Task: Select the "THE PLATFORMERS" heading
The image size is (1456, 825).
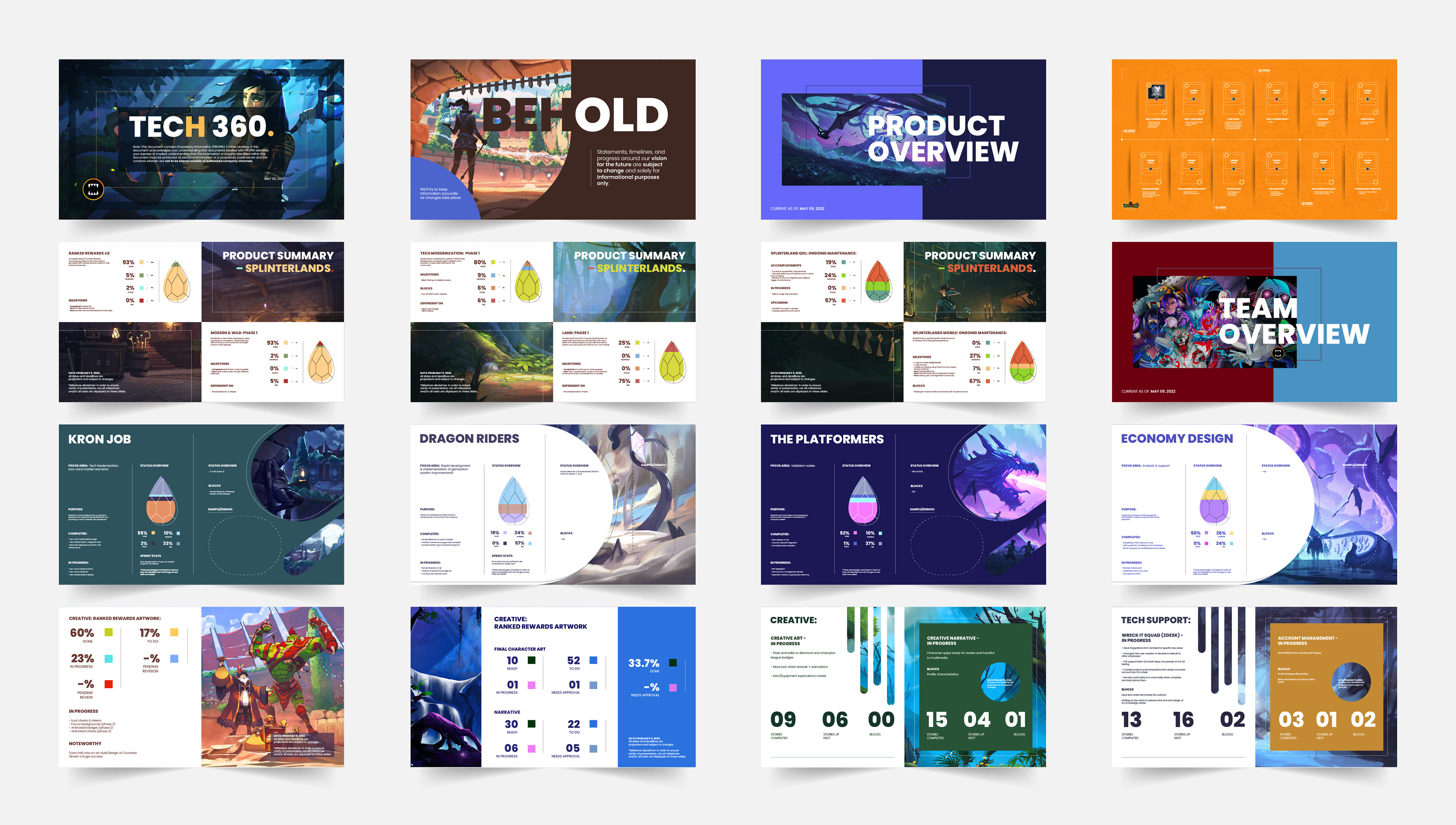Action: (827, 439)
